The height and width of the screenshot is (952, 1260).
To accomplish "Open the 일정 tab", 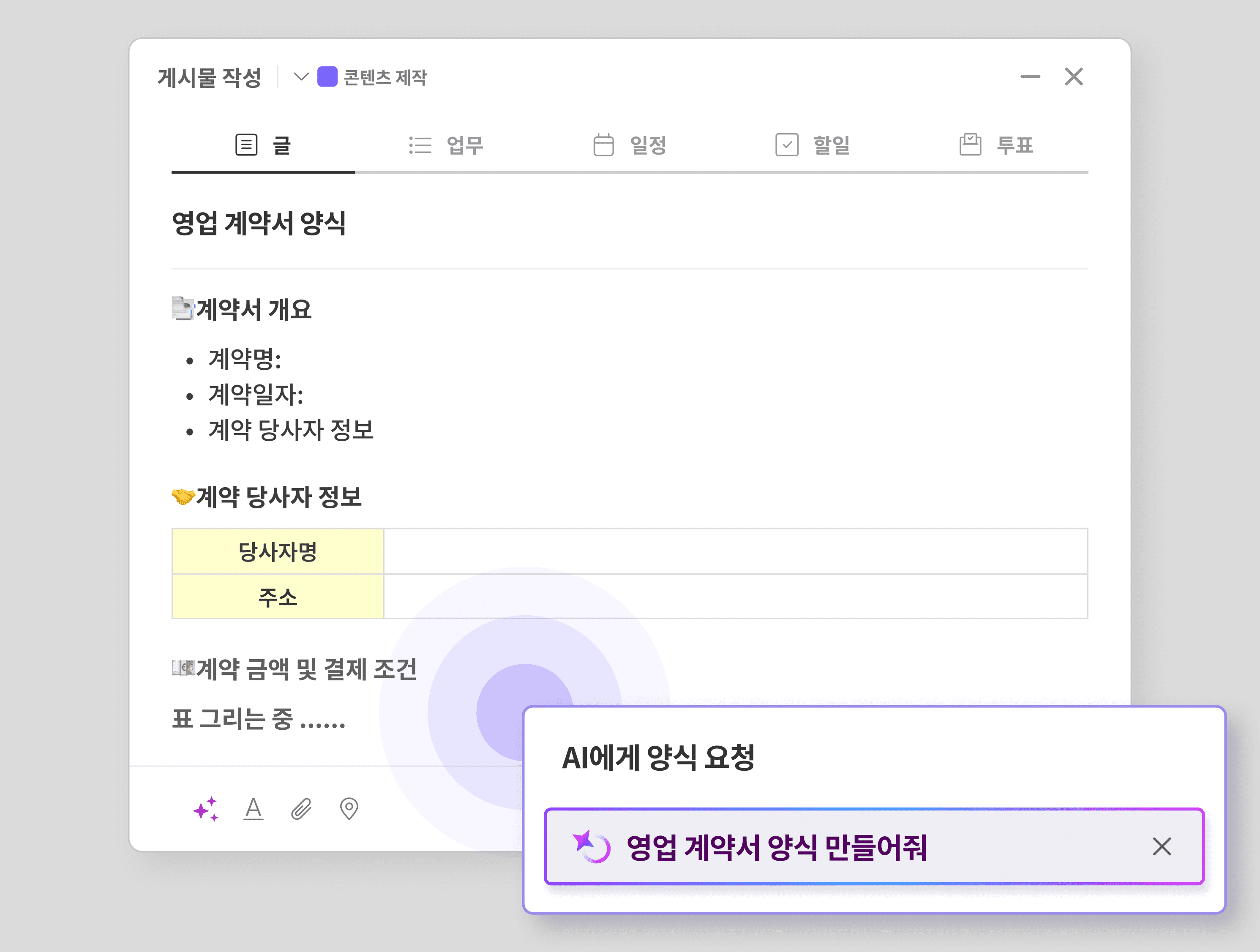I will click(630, 145).
